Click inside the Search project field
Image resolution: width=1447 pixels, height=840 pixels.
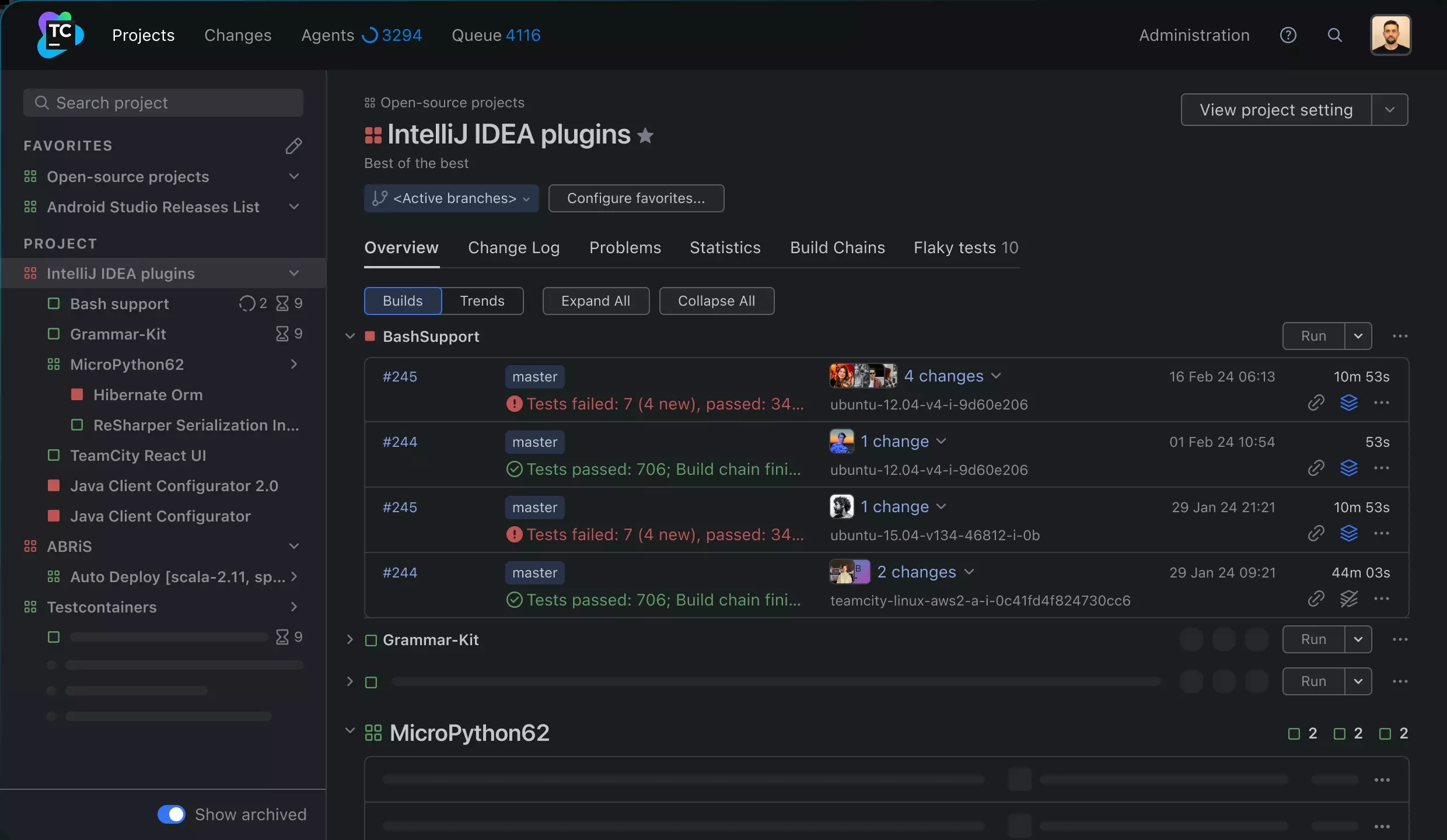(x=163, y=103)
